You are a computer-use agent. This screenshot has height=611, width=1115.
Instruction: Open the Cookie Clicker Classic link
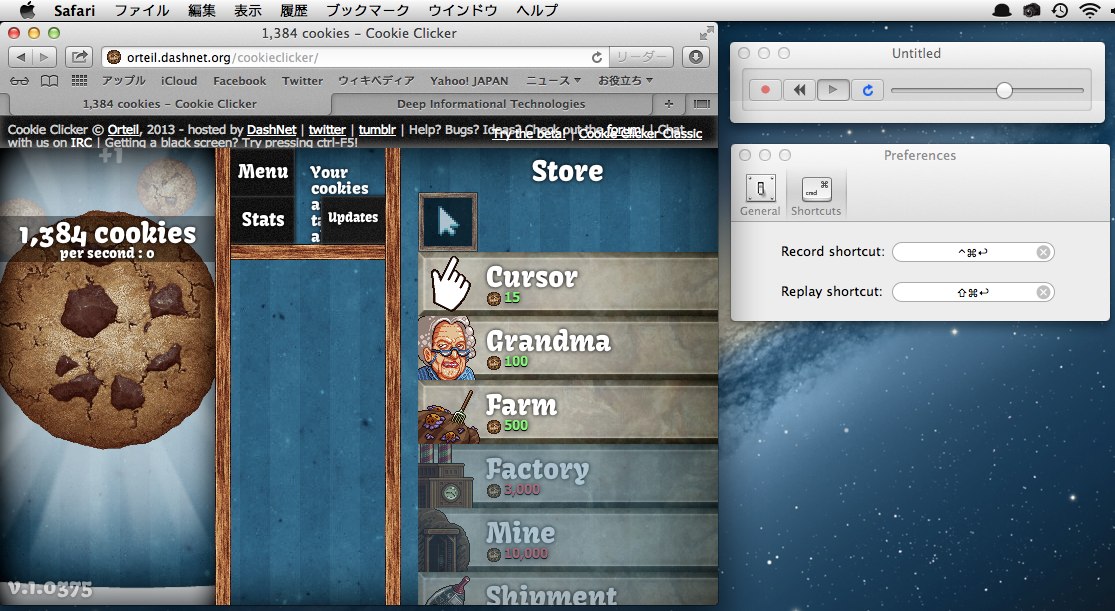(x=640, y=134)
